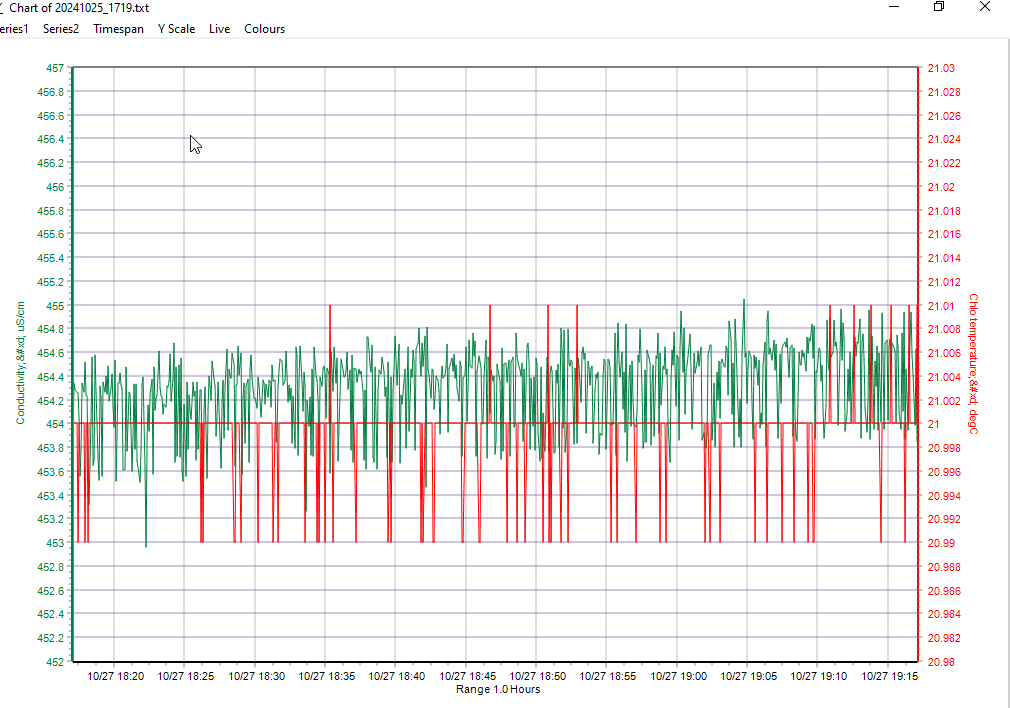Click the green 454 axis value
The height and width of the screenshot is (708, 1010).
55,425
